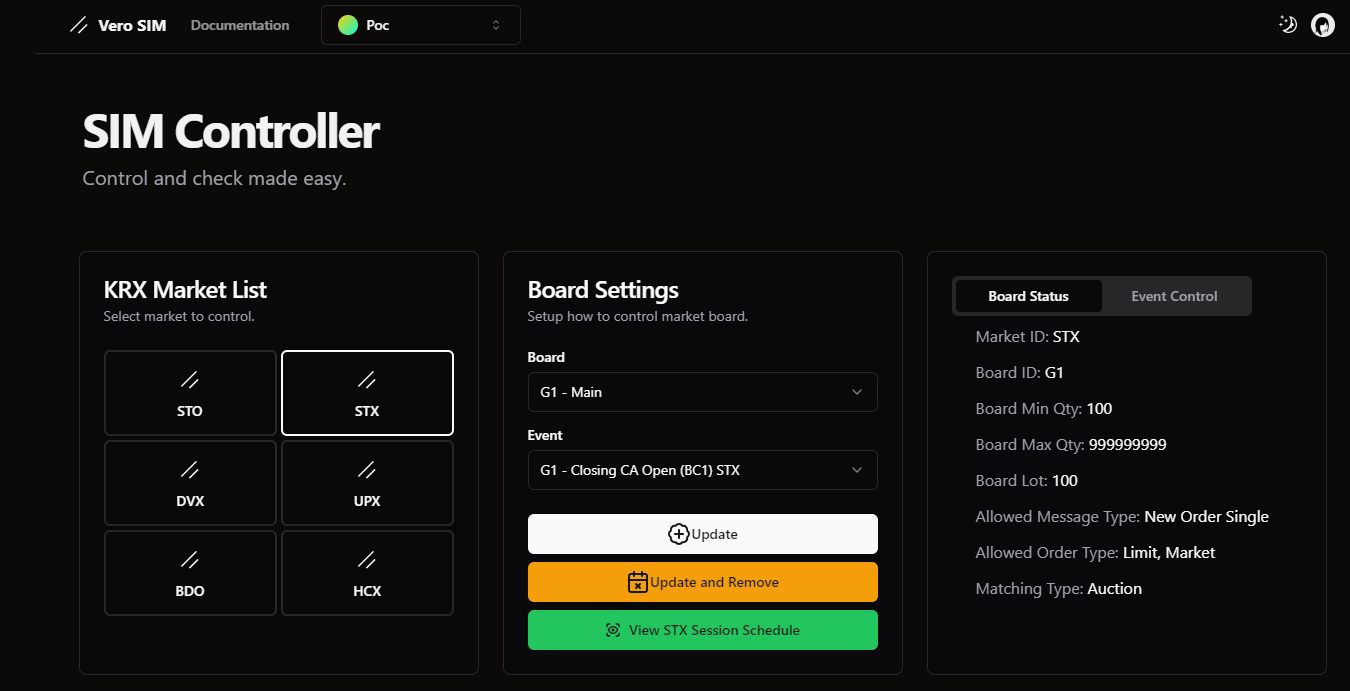Click the white Update button
Screen dimensions: 1350x691
(703, 534)
